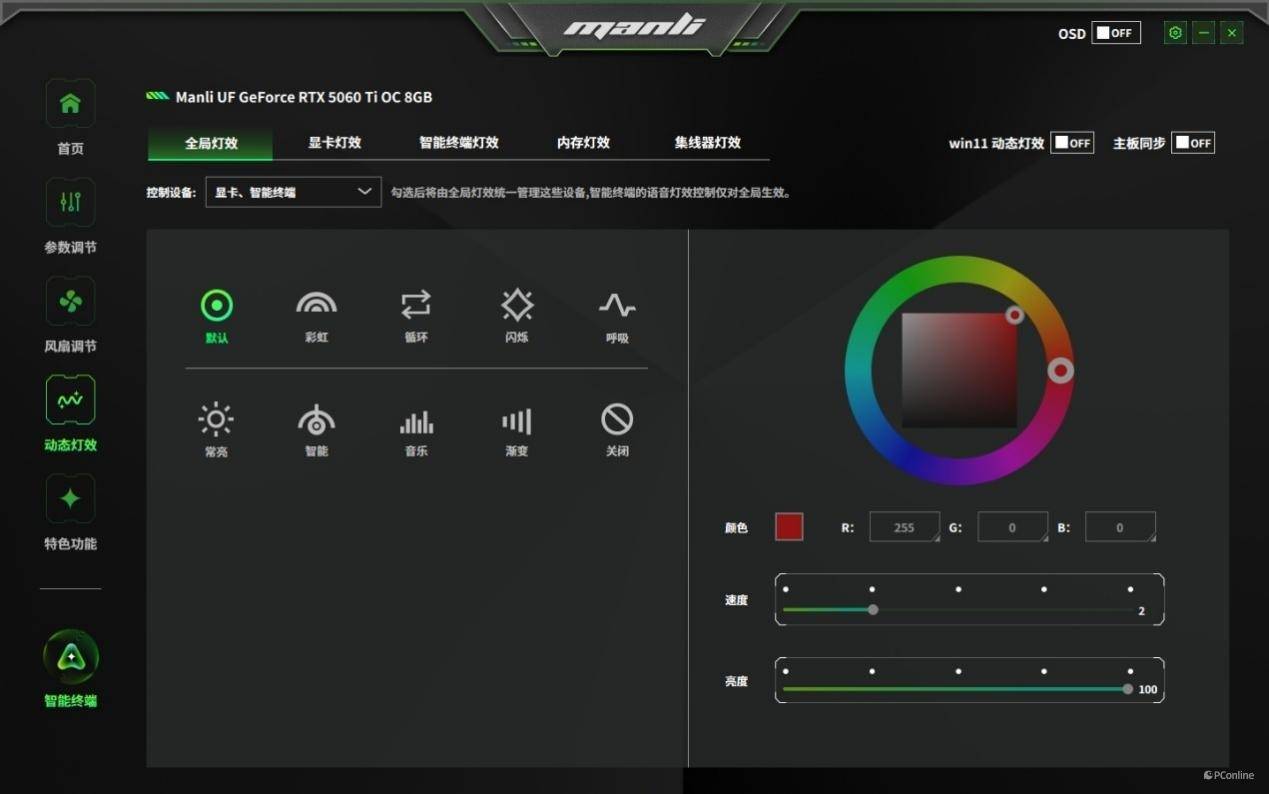The image size is (1269, 794).
Task: Select the 音乐 music lighting effect
Action: 416,430
